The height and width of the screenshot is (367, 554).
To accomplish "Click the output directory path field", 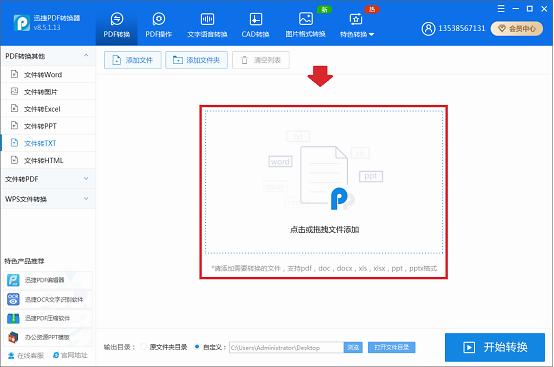I will coord(286,348).
